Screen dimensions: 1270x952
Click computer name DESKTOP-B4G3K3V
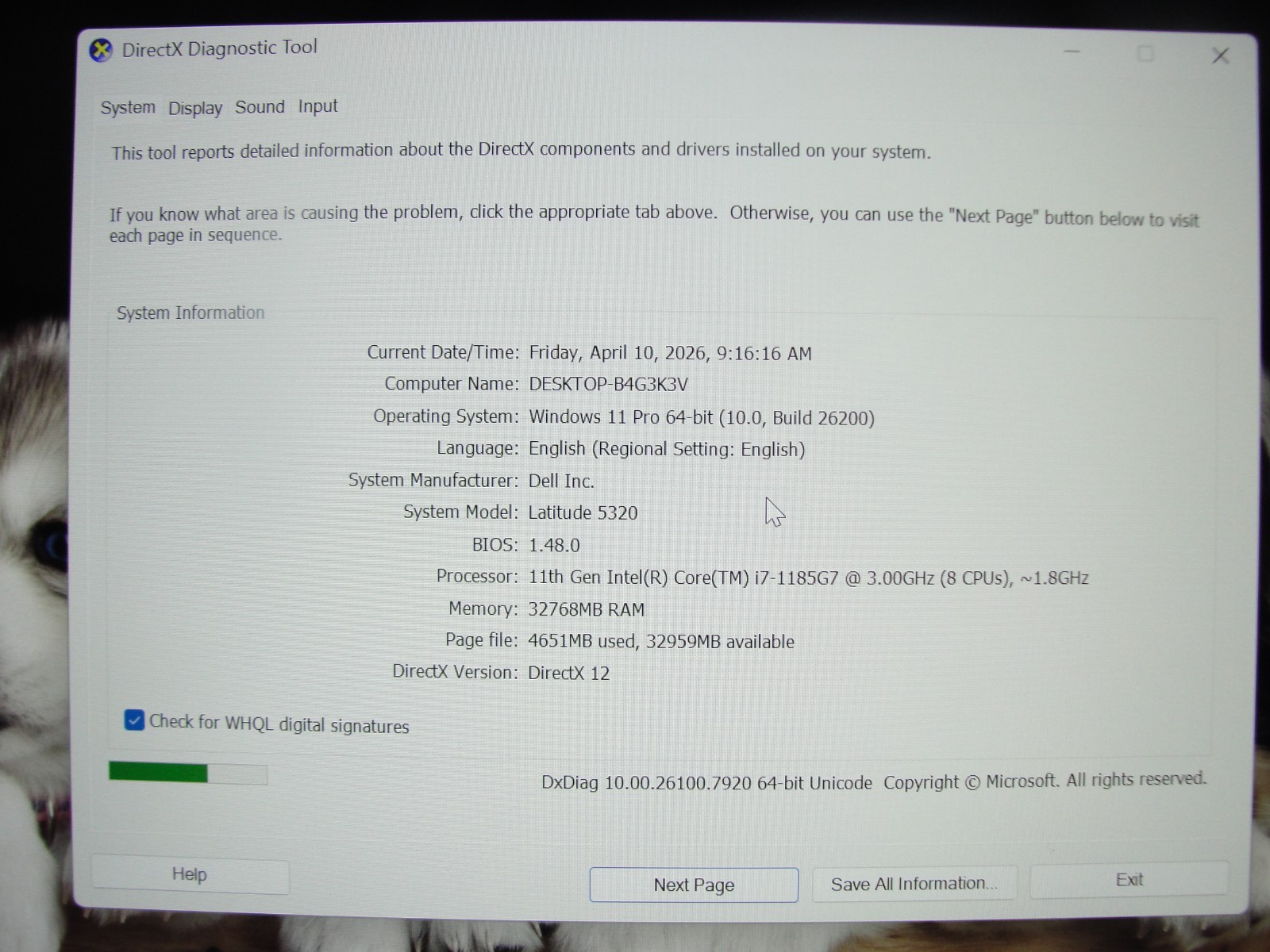click(x=608, y=385)
